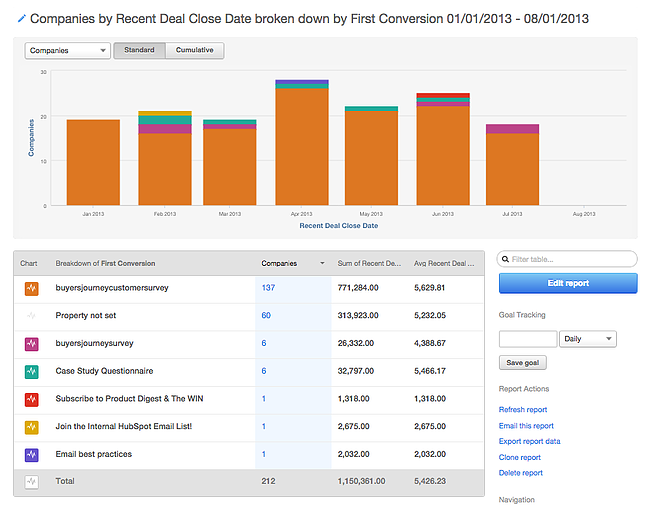Viewport: 650px width, 507px height.
Task: Toggle the orange buyersjourneycustomersurvey chart icon
Action: [30, 289]
